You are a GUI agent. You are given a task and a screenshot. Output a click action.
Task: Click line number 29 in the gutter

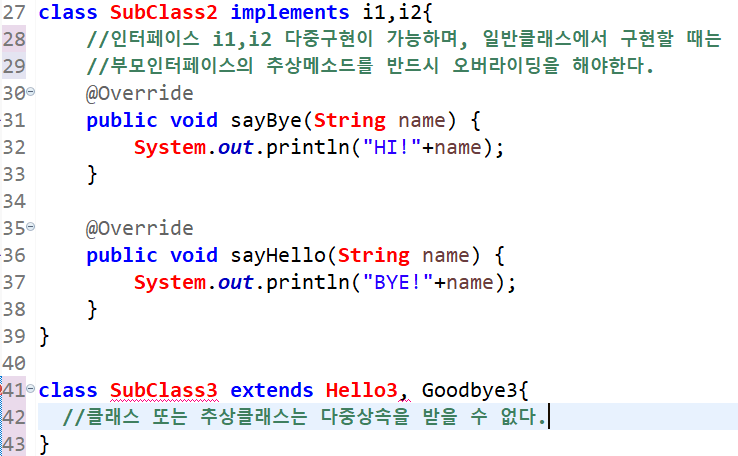(x=14, y=66)
